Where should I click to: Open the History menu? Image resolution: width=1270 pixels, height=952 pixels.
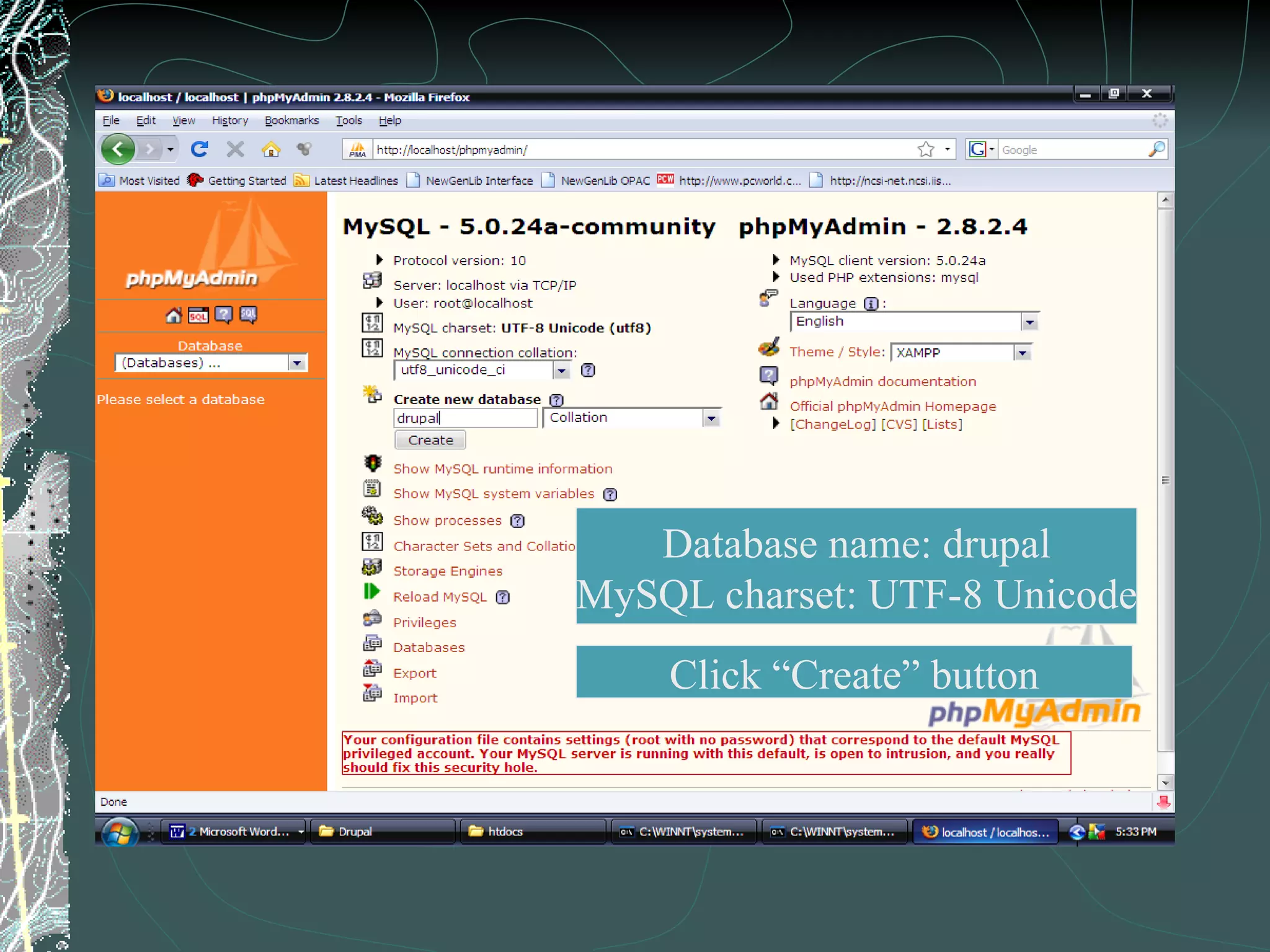230,121
